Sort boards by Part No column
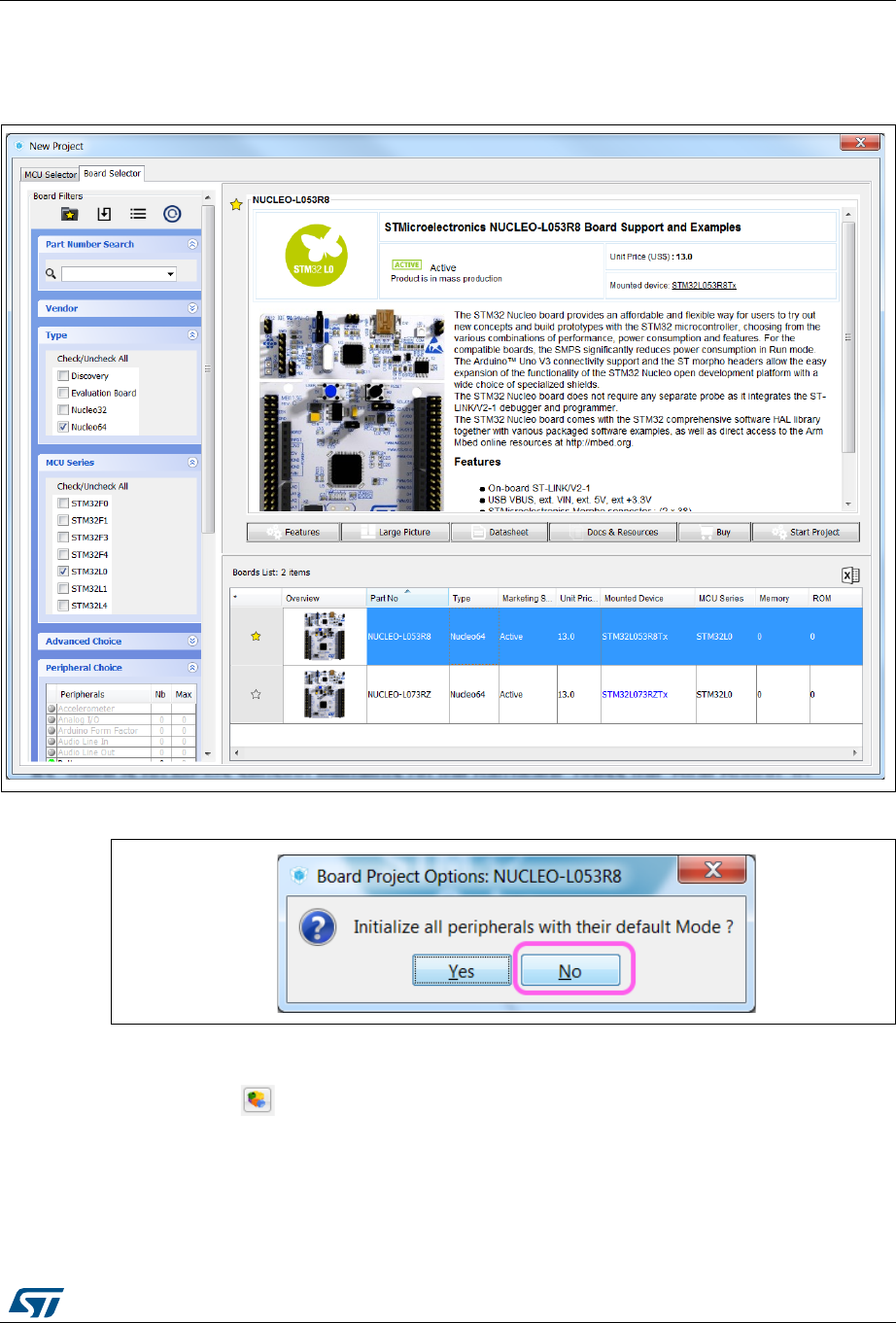Image resolution: width=896 pixels, height=1323 pixels. pyautogui.click(x=407, y=598)
